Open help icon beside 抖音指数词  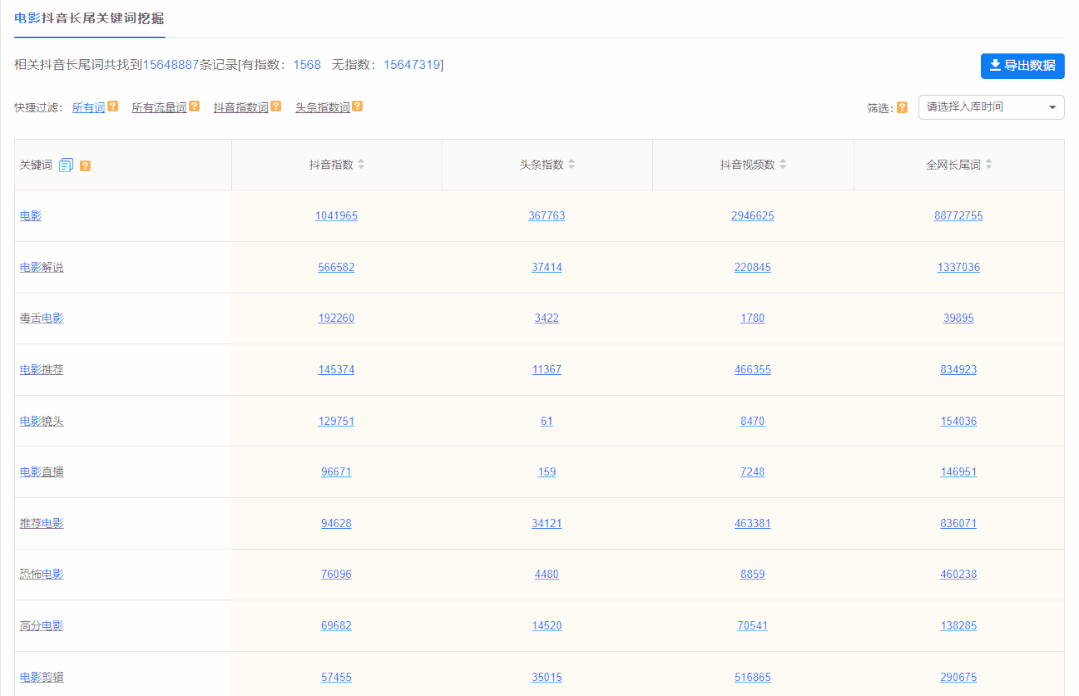click(x=276, y=106)
